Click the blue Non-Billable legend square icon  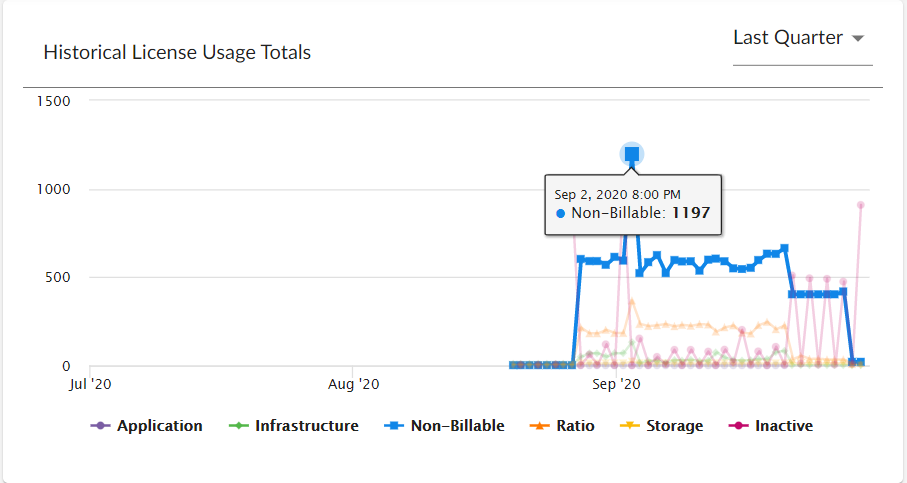[393, 426]
